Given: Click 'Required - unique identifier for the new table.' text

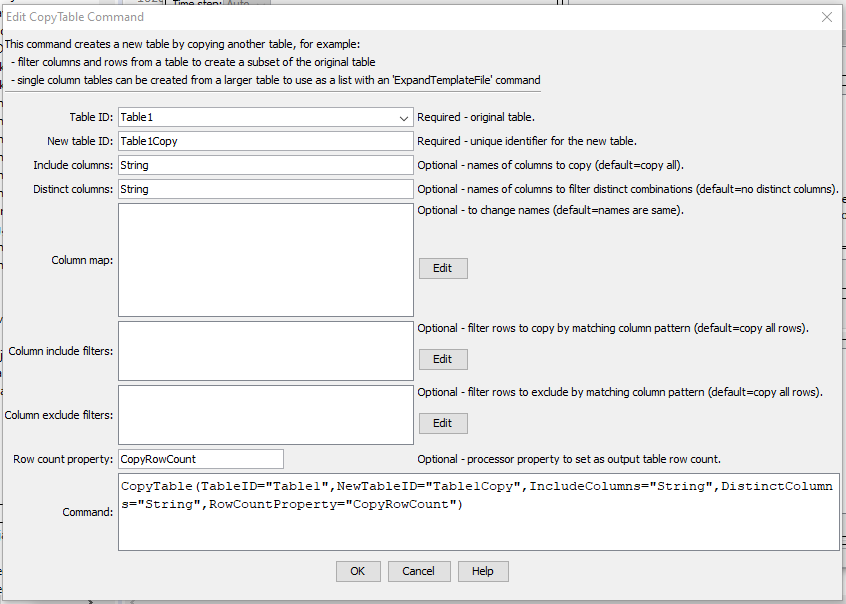Looking at the screenshot, I should tap(527, 141).
